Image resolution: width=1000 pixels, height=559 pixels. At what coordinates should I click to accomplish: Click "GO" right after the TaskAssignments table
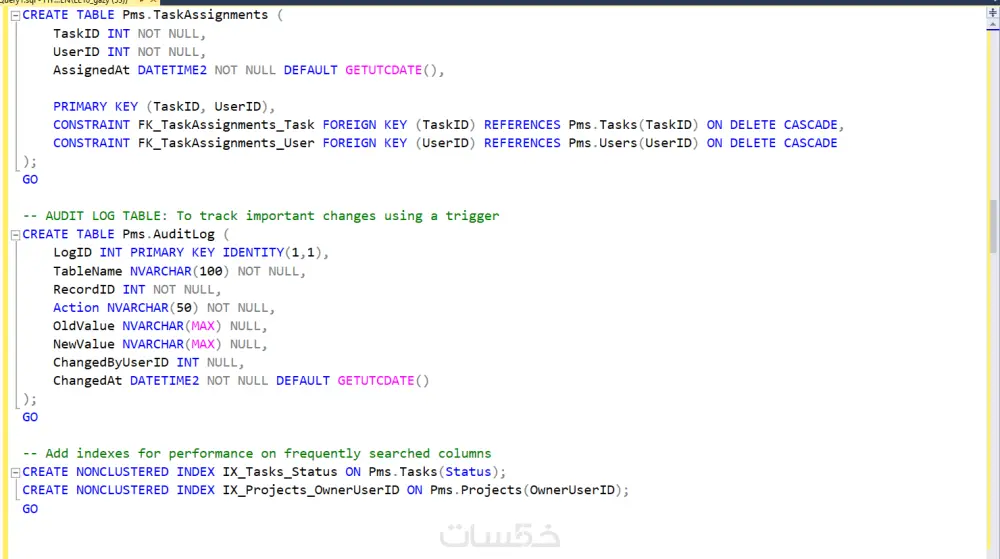(30, 180)
